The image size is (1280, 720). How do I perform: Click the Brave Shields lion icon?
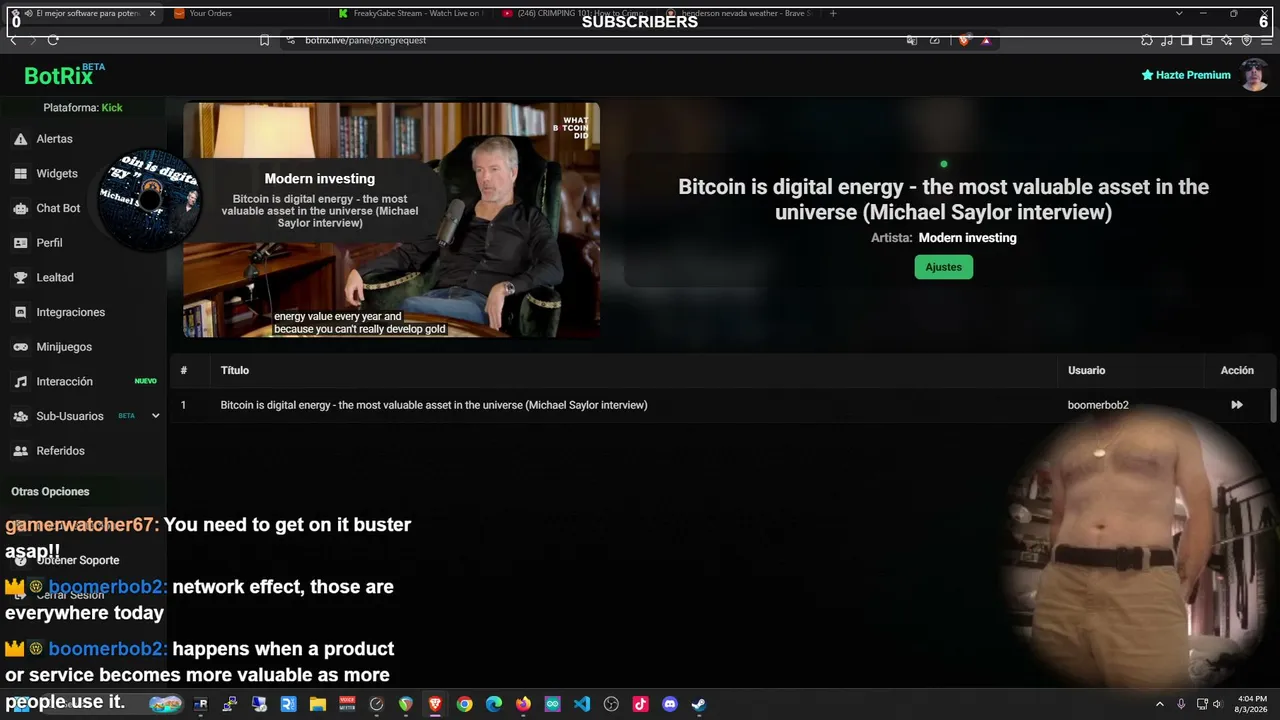click(x=964, y=40)
